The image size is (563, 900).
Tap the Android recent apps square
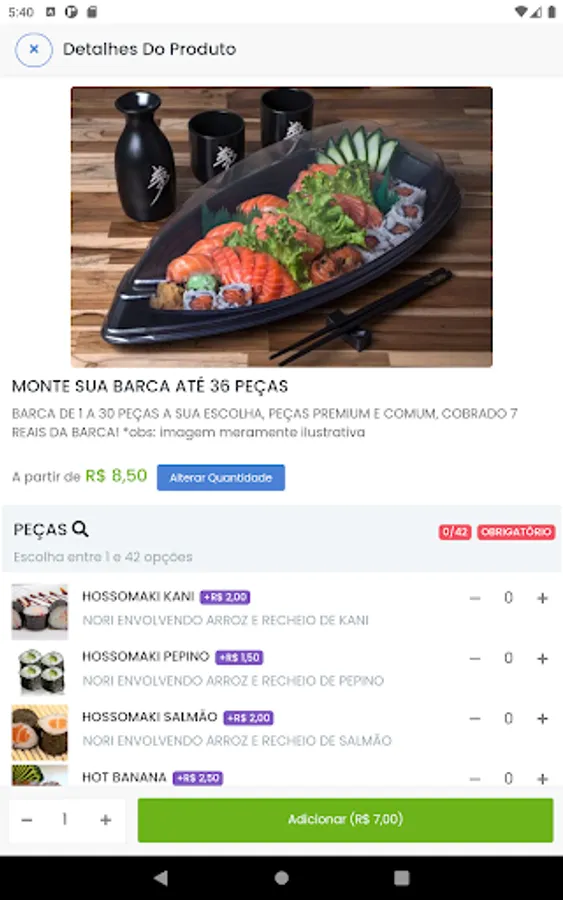point(402,878)
